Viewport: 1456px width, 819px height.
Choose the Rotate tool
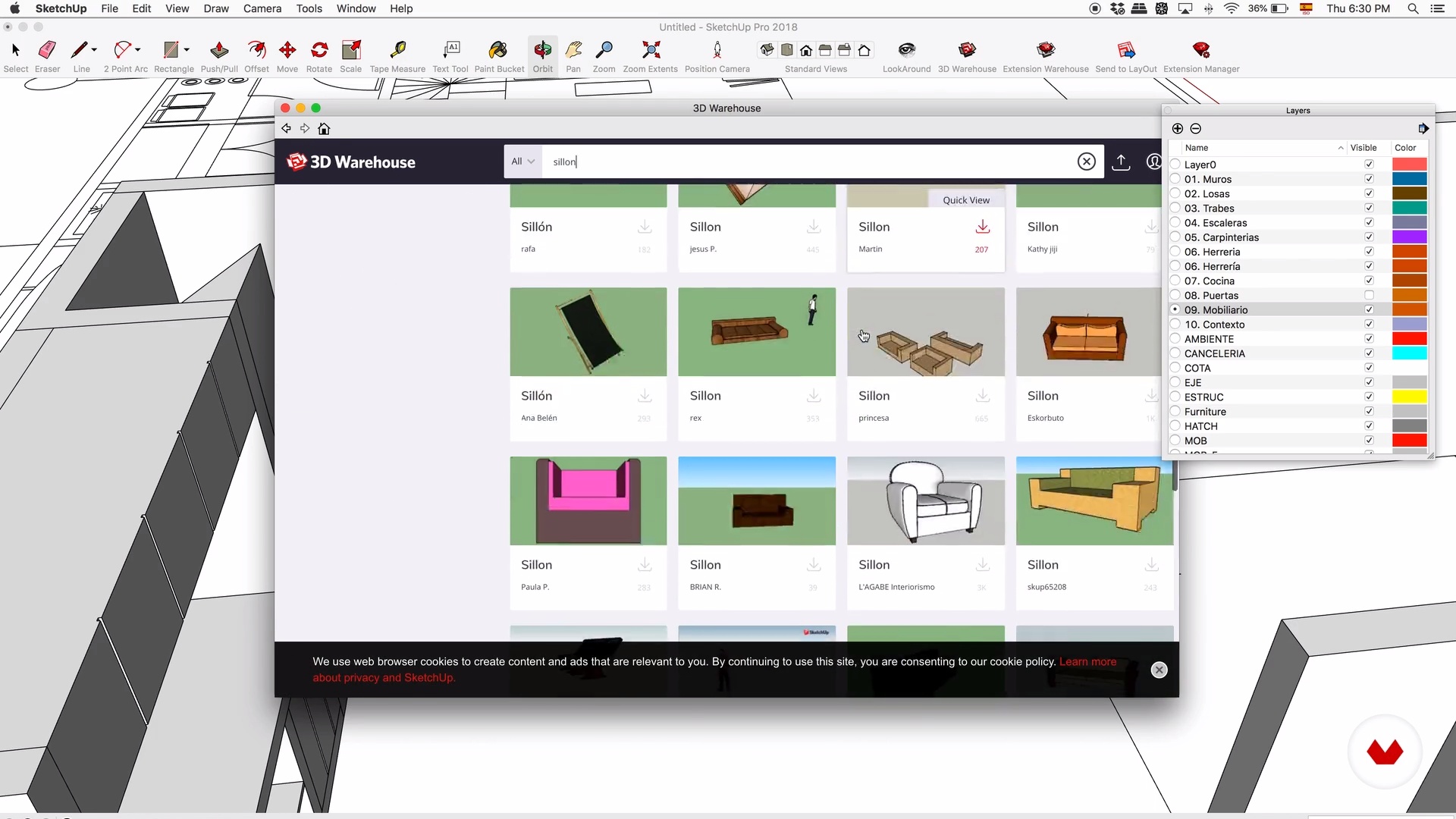tap(319, 56)
